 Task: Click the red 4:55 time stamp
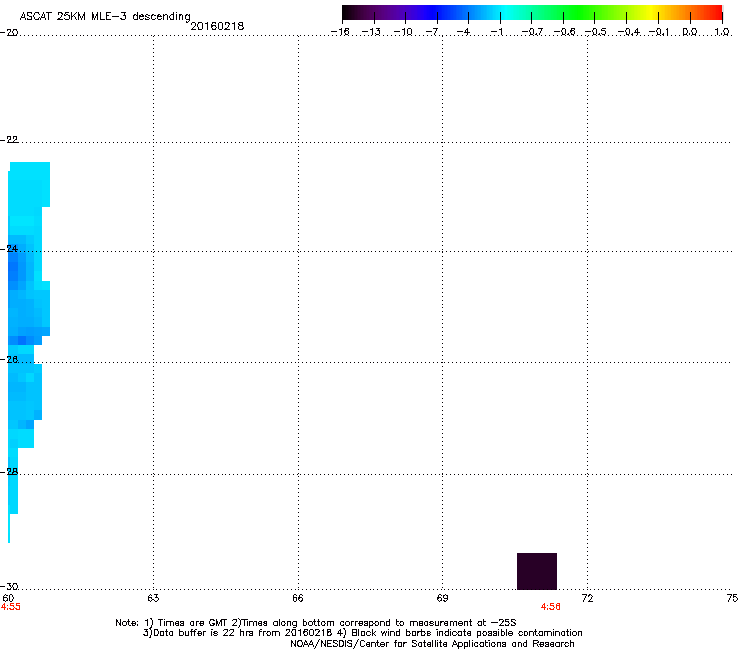point(10,607)
